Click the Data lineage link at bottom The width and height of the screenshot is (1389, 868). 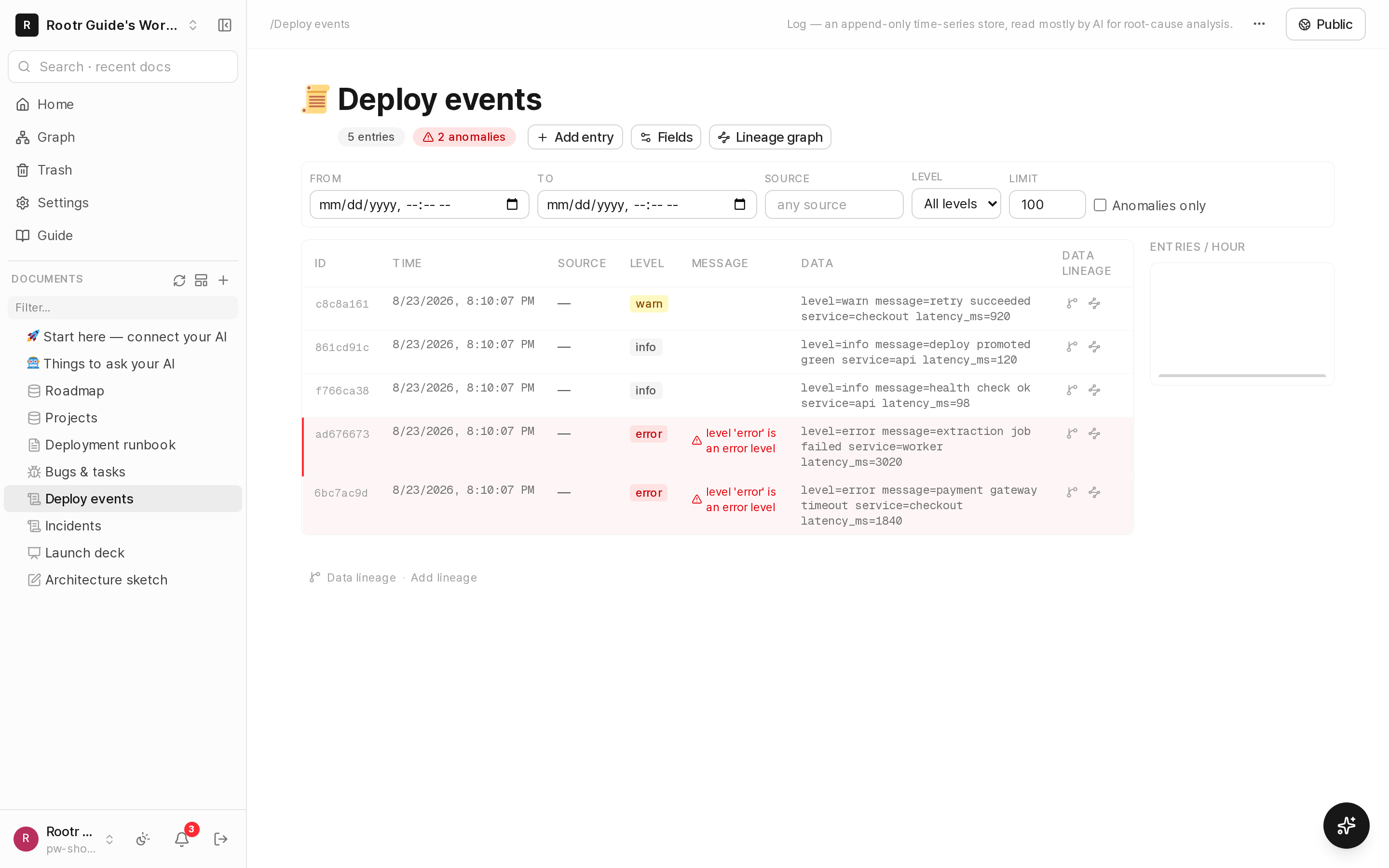[x=361, y=578]
